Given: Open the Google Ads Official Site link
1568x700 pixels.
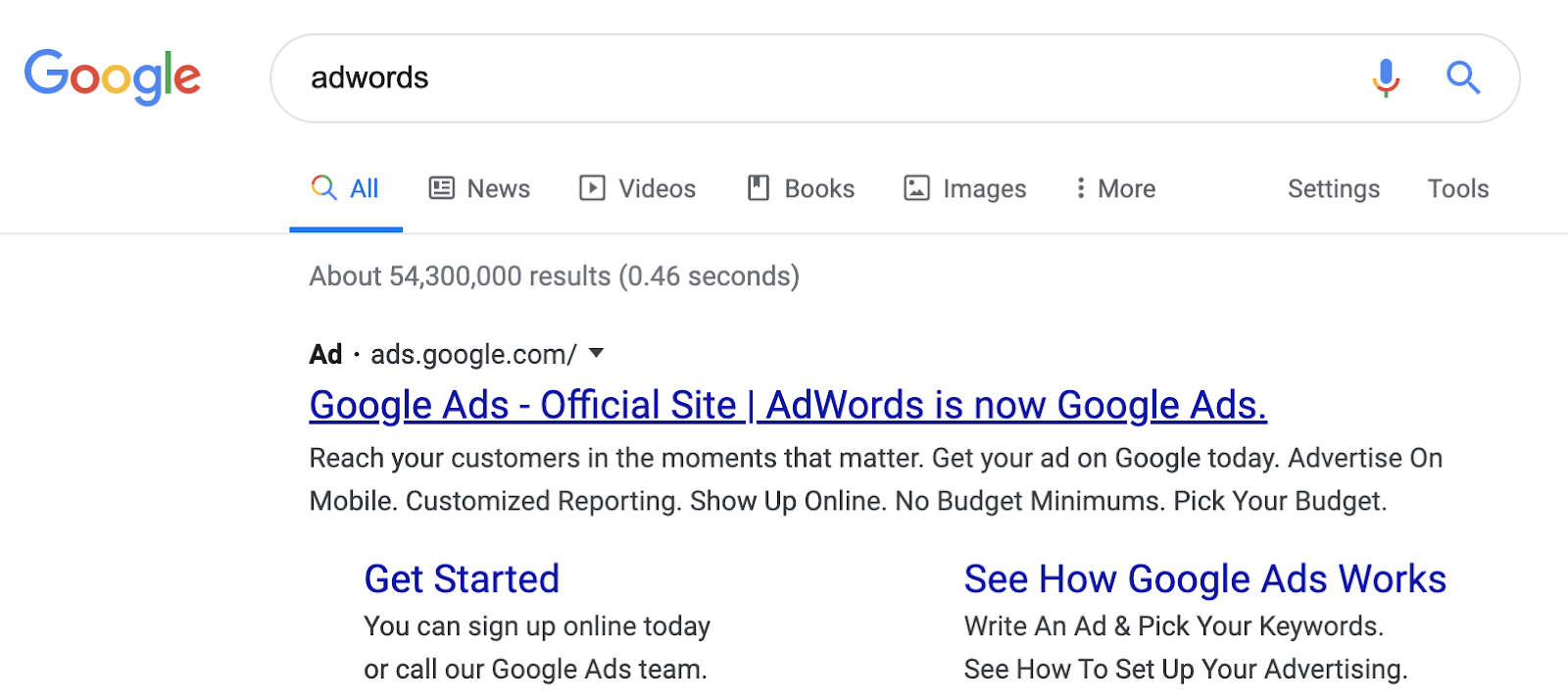Looking at the screenshot, I should (788, 405).
